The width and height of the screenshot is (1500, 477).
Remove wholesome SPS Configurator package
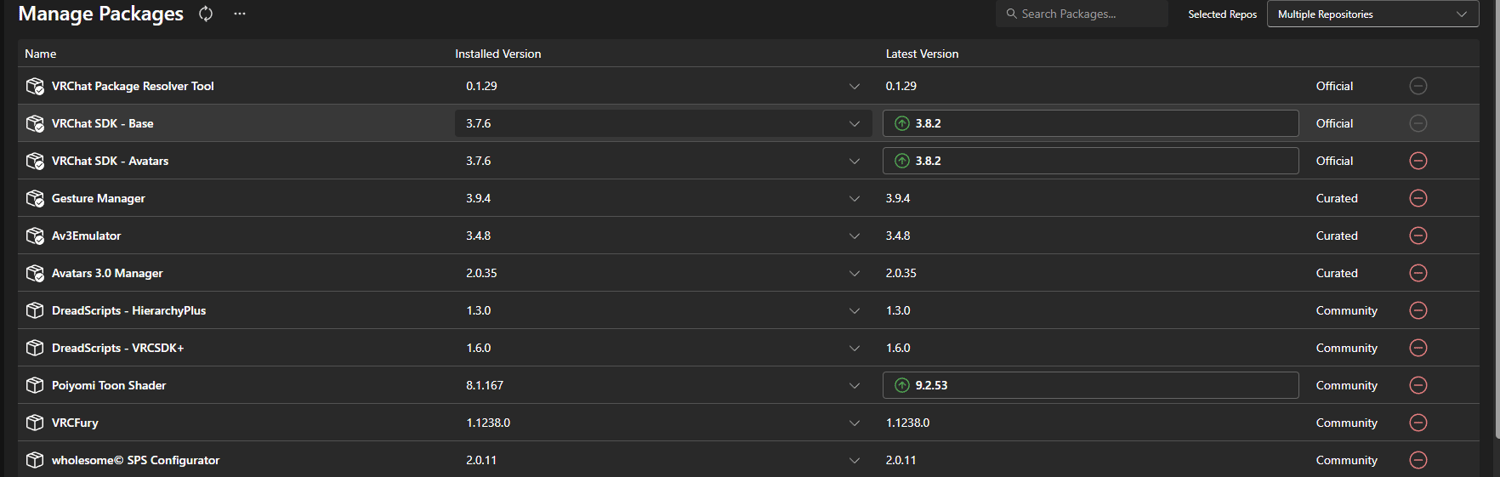pos(1418,460)
